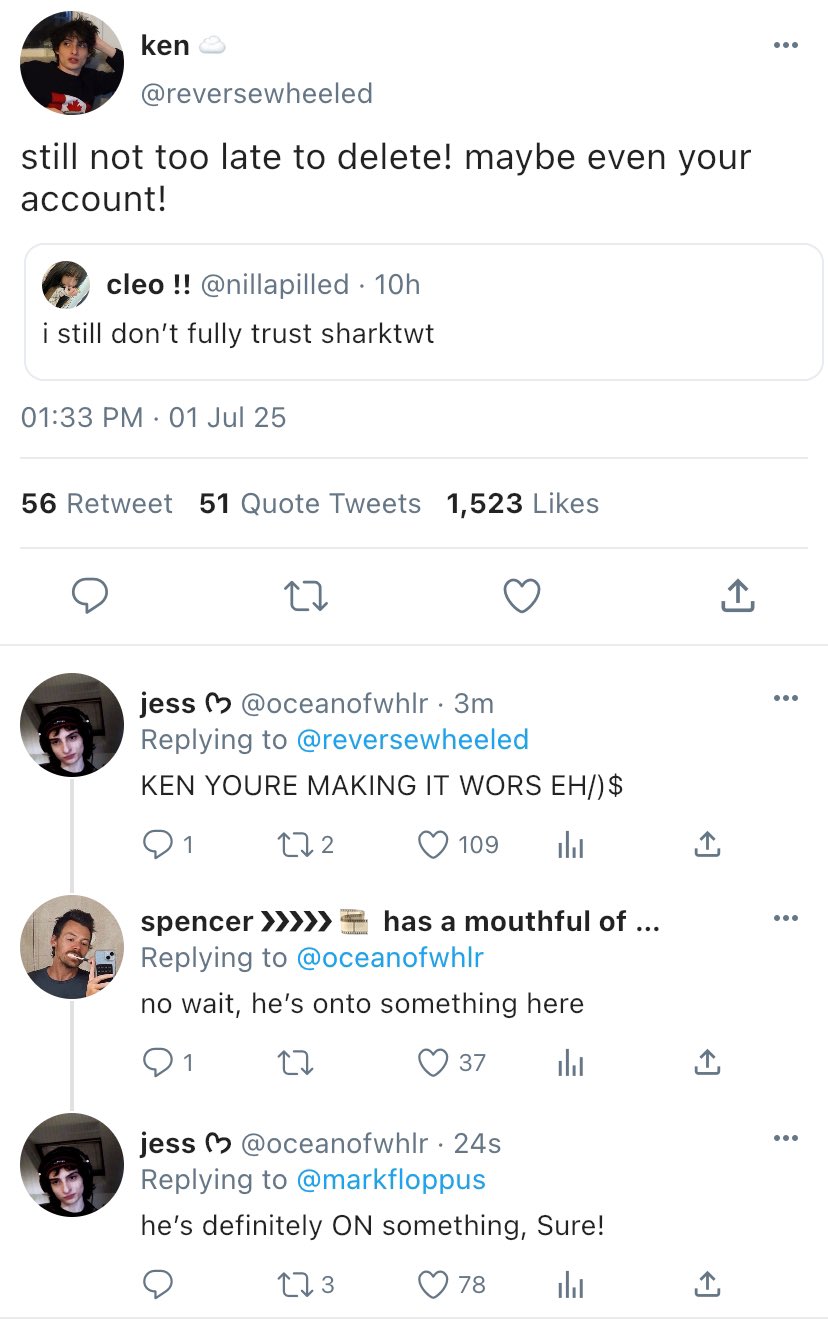Open more options on spencer's reply
This screenshot has height=1320, width=828.
point(786,918)
